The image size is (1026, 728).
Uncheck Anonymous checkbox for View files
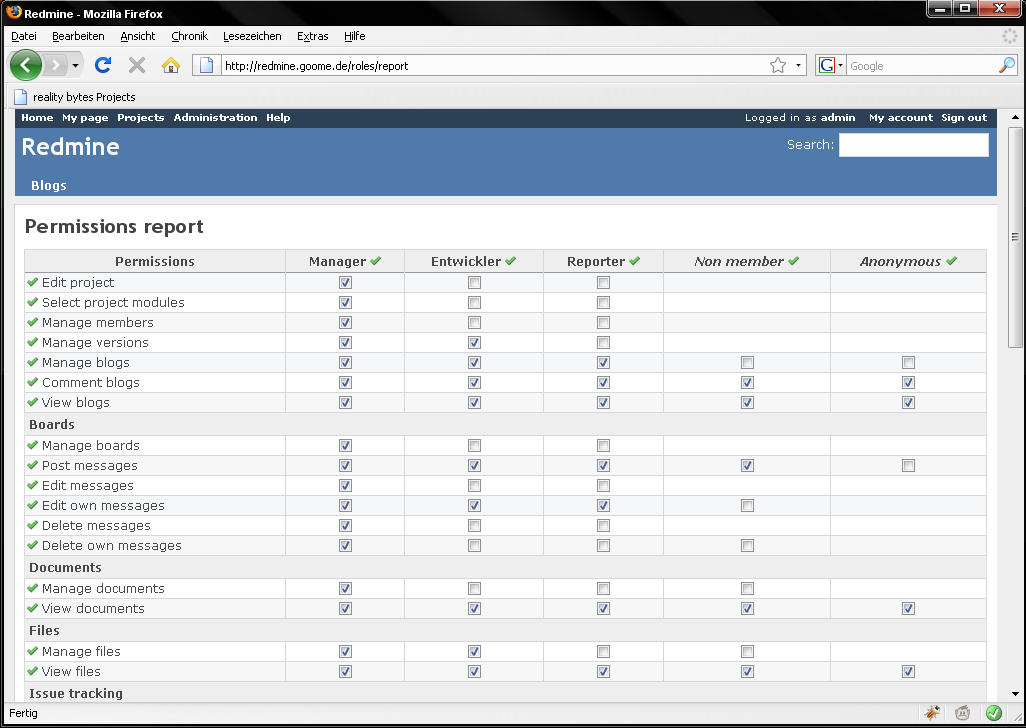point(908,672)
